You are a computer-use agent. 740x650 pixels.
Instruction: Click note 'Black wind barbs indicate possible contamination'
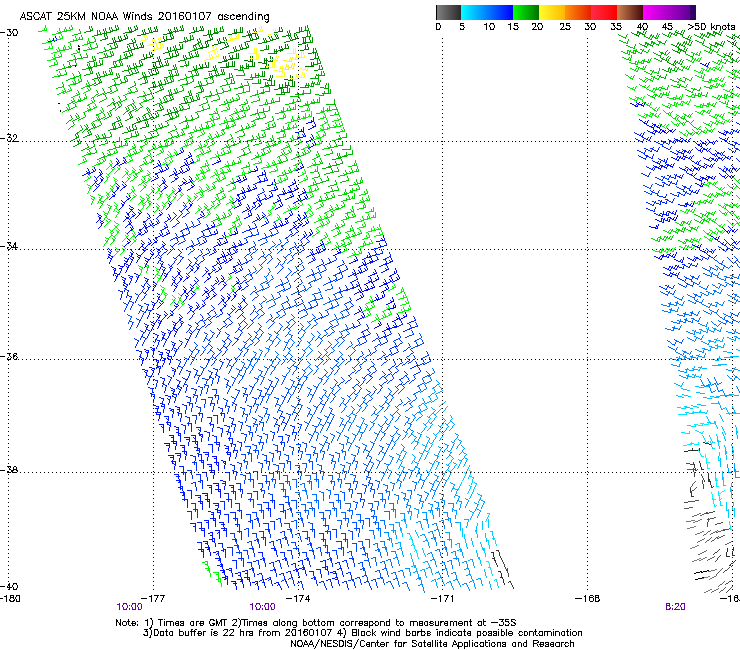(467, 633)
